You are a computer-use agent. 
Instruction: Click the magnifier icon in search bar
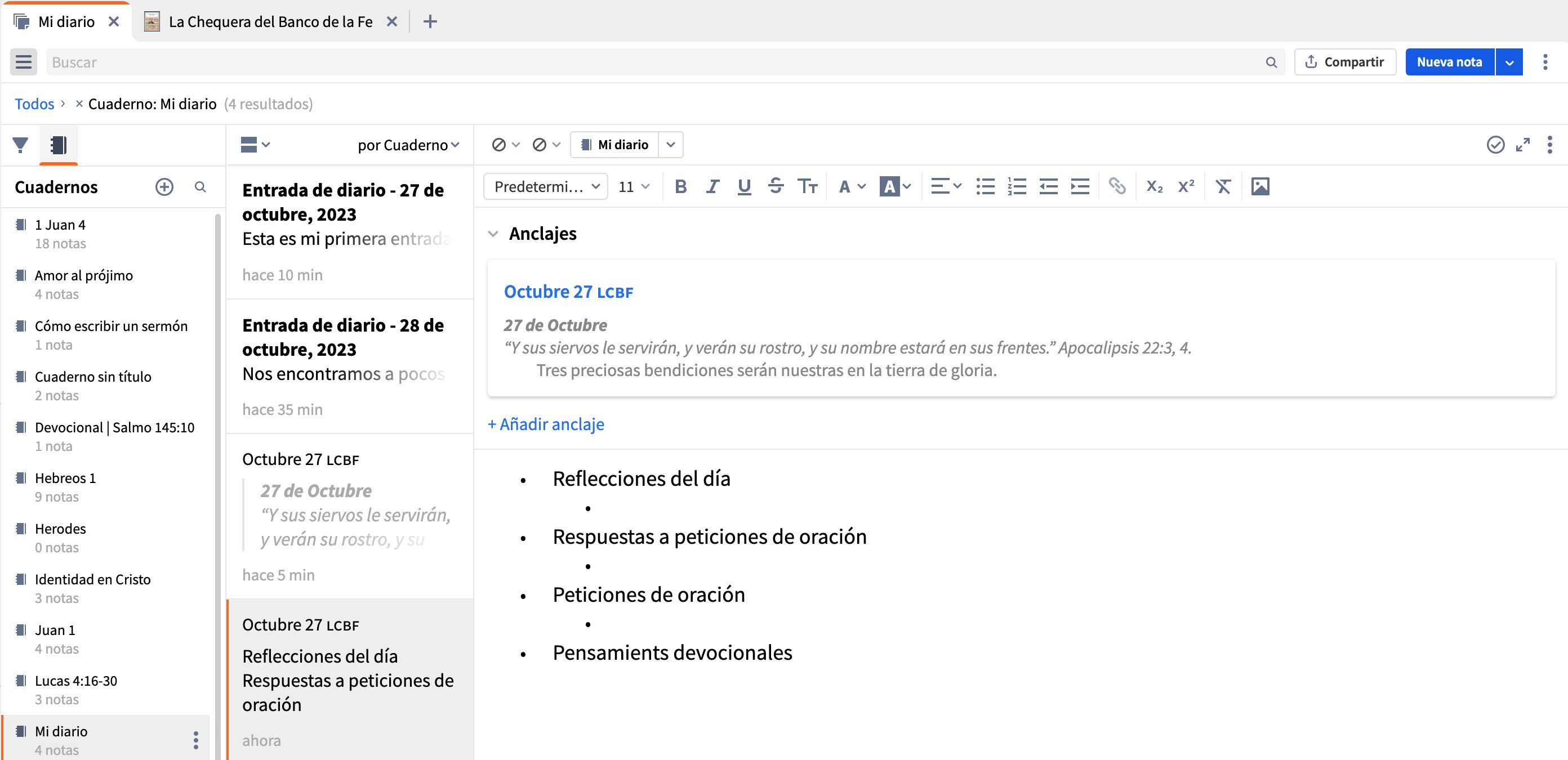tap(1271, 62)
